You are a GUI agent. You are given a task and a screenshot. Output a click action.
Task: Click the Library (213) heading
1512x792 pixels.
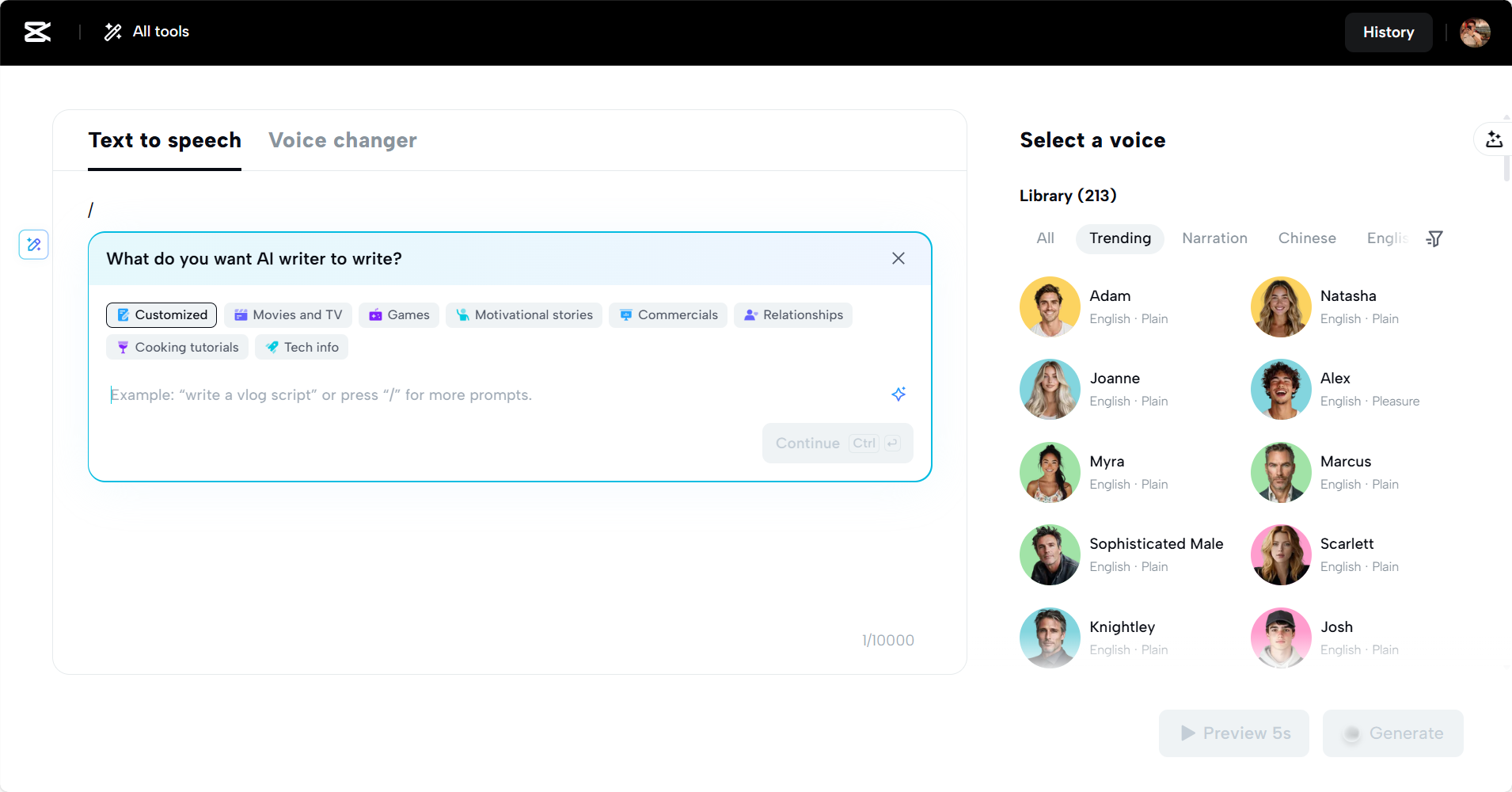click(1068, 196)
